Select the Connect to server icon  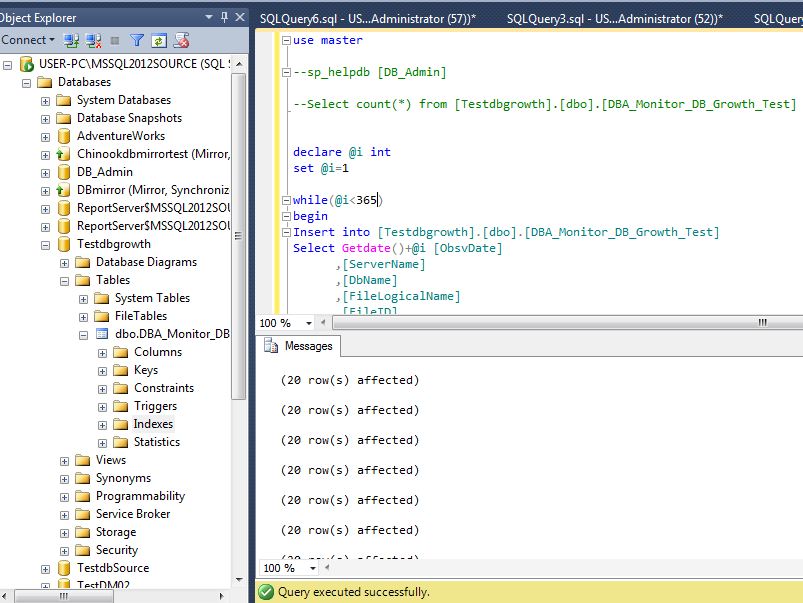[x=72, y=40]
